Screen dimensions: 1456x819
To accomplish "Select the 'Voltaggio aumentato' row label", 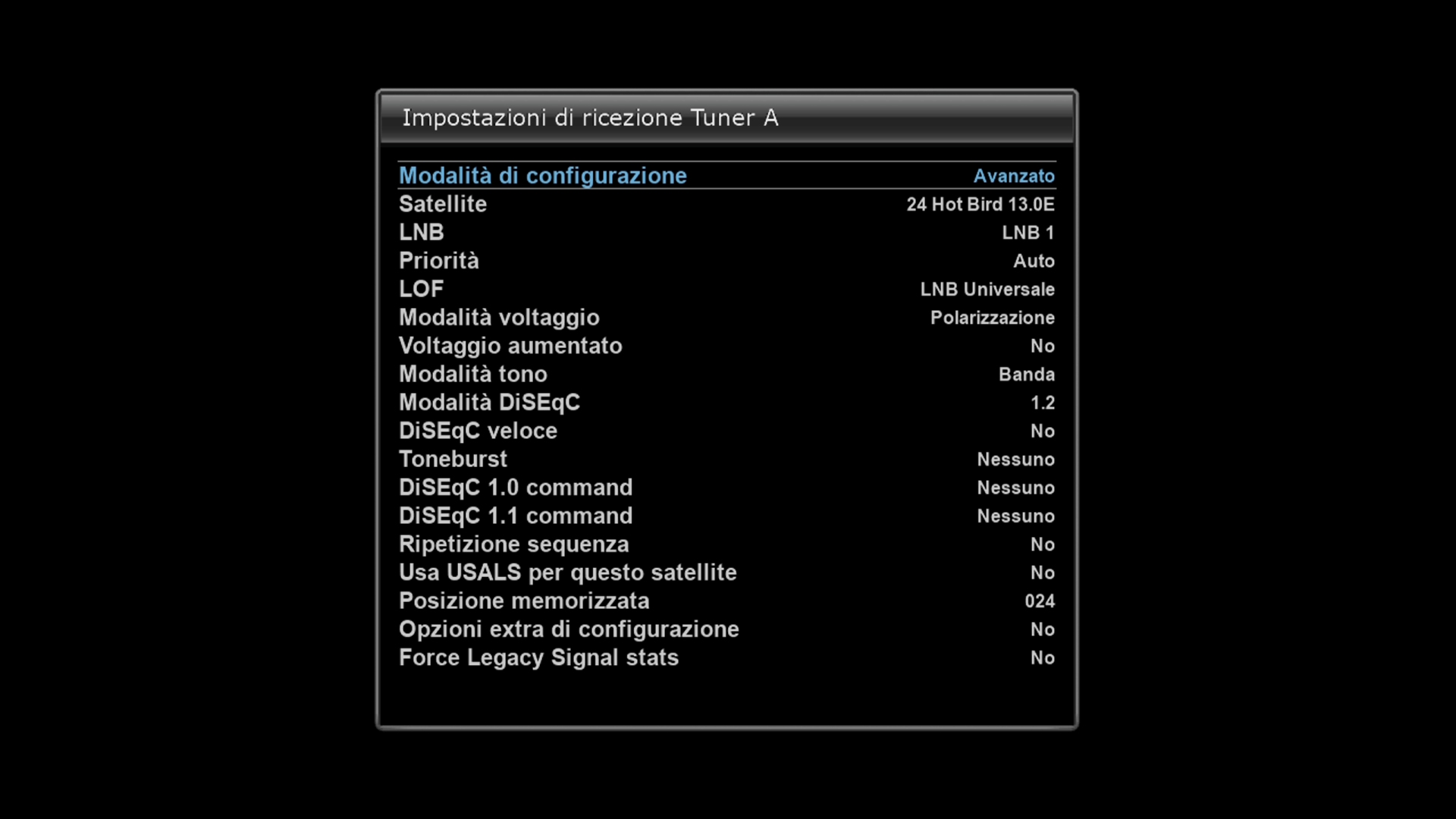I will [510, 346].
